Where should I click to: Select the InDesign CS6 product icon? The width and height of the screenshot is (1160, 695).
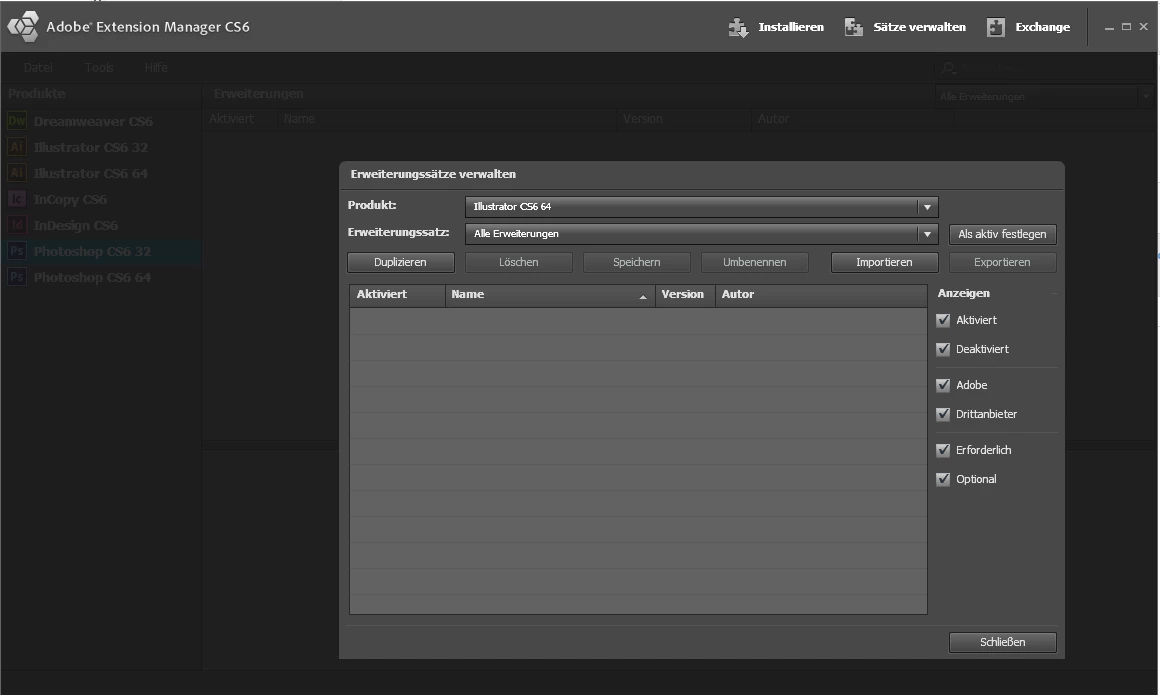pyautogui.click(x=16, y=224)
